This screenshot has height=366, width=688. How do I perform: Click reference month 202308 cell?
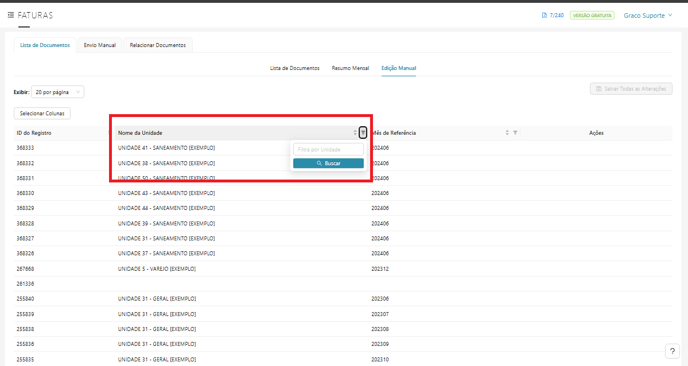[380, 329]
